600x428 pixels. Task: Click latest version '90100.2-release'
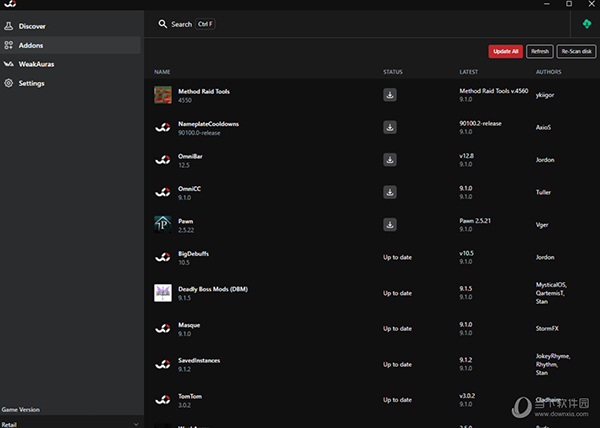480,124
